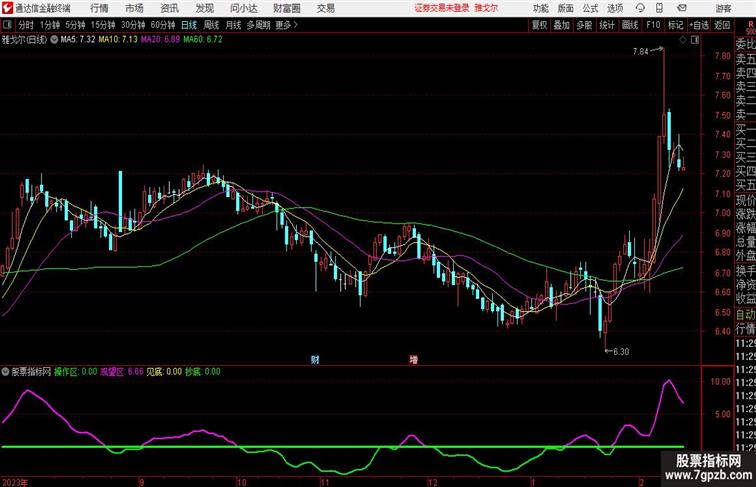The width and height of the screenshot is (756, 487).
Task: Open the 公式 menu
Action: pyautogui.click(x=590, y=8)
